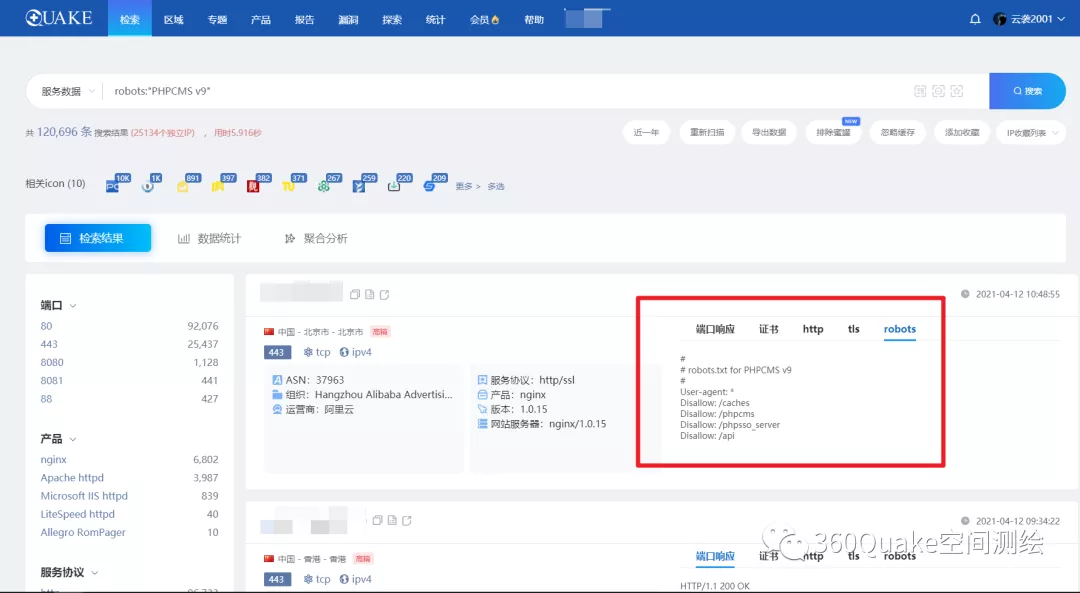Screen dimensions: 1080x593
Task: Click the notification bell icon
Action: [x=975, y=19]
